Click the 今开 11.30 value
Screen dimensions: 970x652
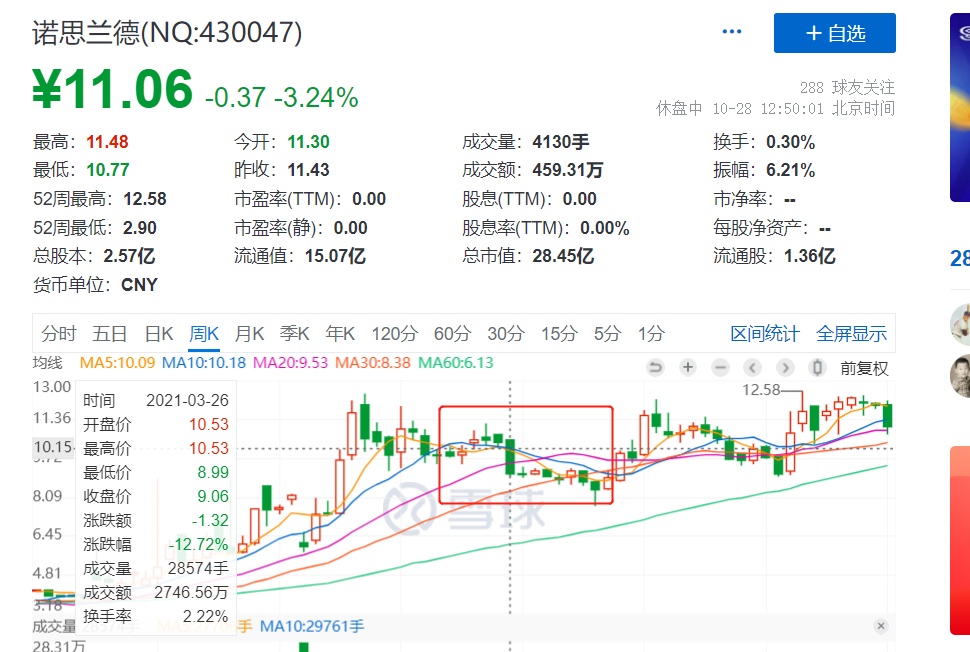click(308, 142)
